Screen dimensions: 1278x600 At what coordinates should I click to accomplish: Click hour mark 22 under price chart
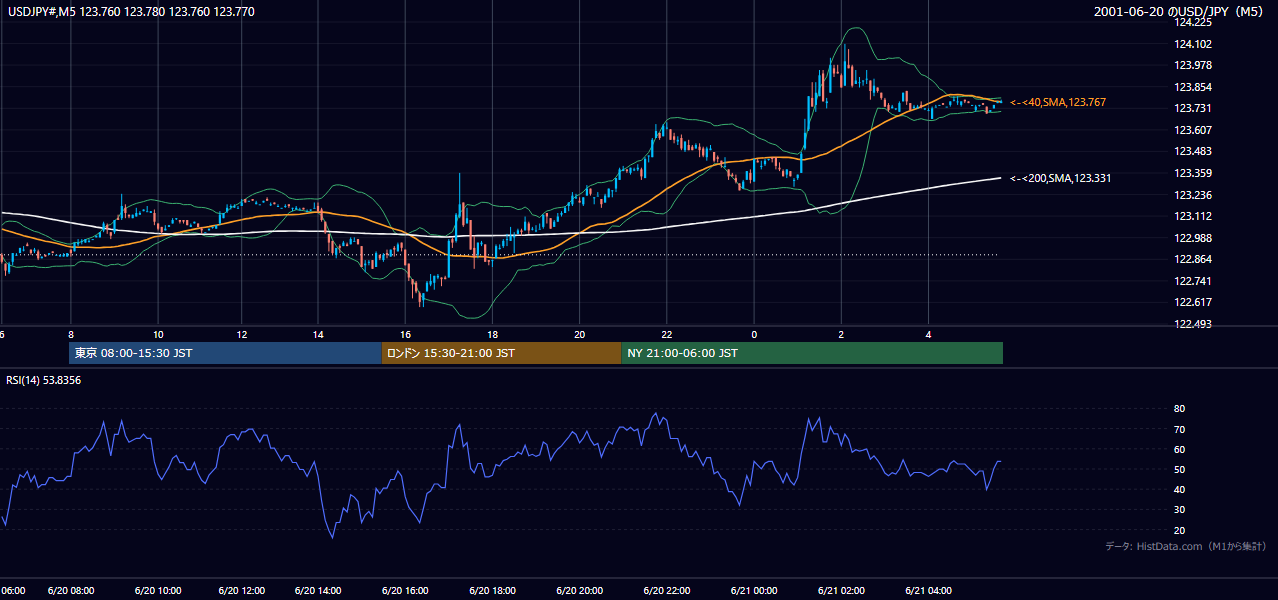pyautogui.click(x=667, y=335)
